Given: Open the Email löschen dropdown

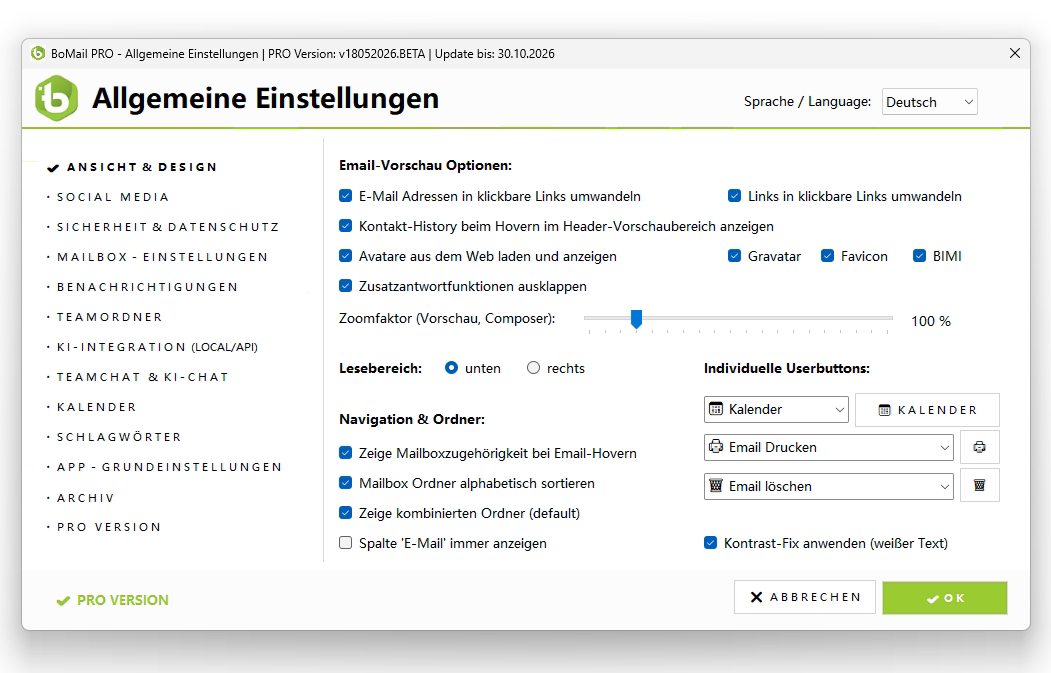Looking at the screenshot, I should [828, 486].
